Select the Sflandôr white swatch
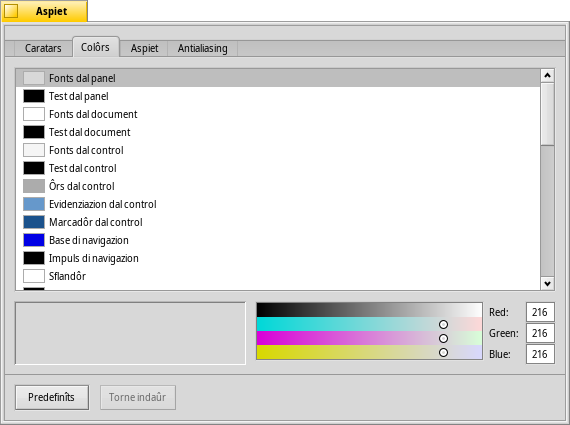The height and width of the screenshot is (425, 570). click(34, 276)
